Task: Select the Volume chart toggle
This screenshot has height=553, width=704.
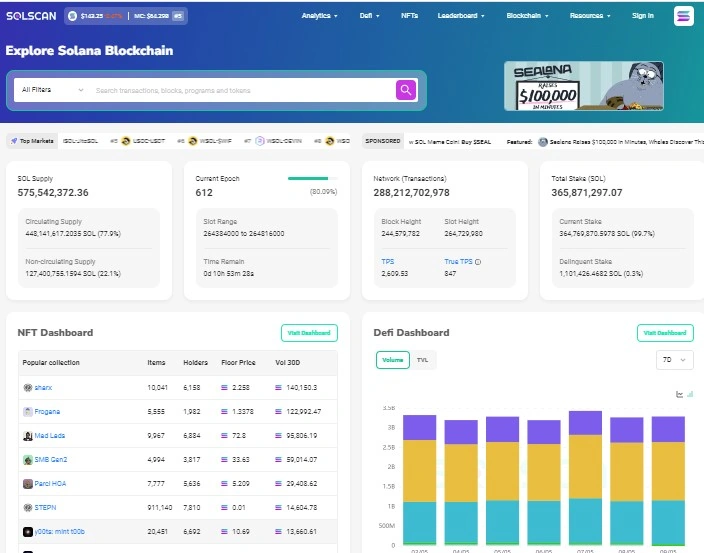Action: click(392, 360)
